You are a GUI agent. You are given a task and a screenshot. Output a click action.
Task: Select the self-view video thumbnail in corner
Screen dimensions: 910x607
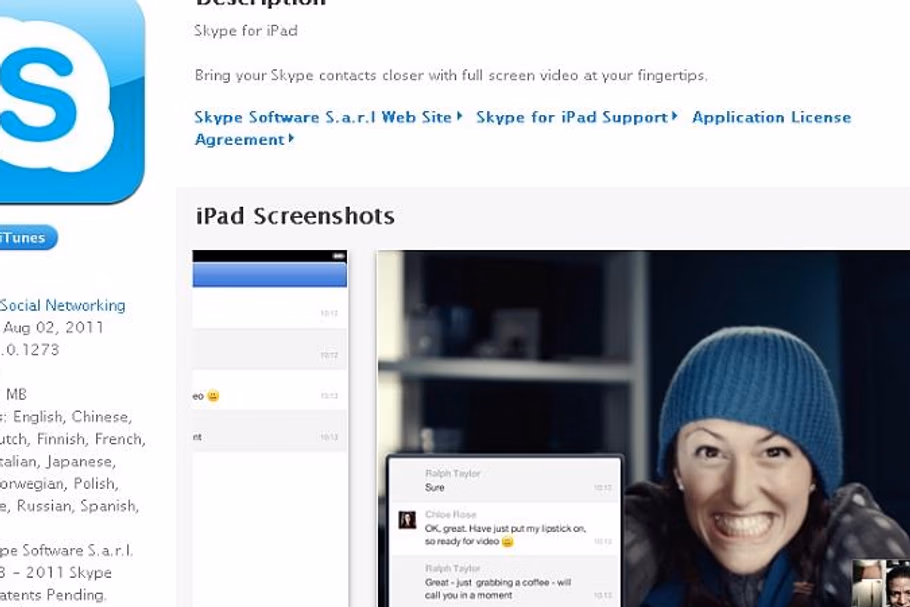click(880, 583)
